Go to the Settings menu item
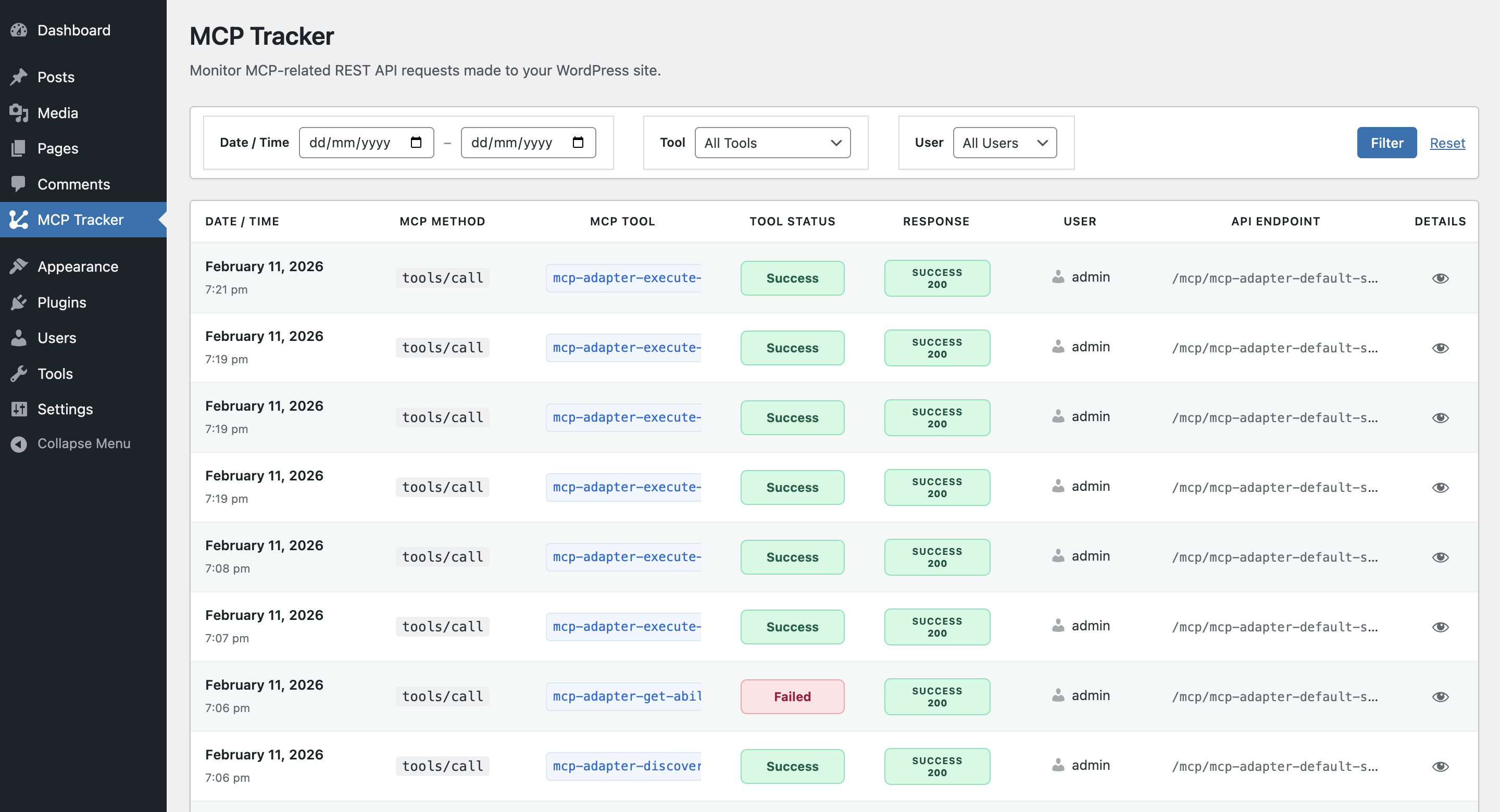This screenshot has height=812, width=1500. click(65, 409)
